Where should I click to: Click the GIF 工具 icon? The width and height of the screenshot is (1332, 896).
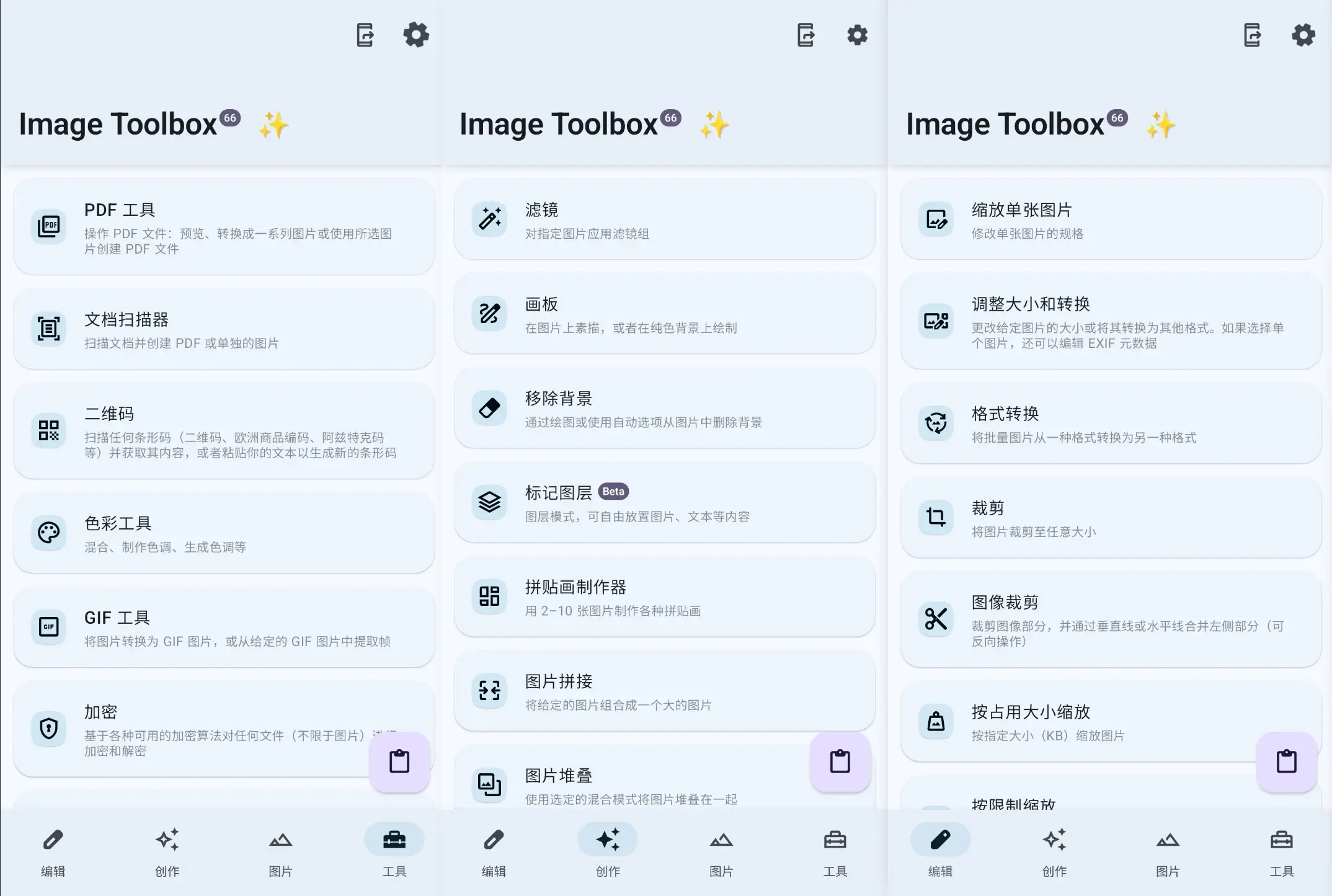pos(48,627)
